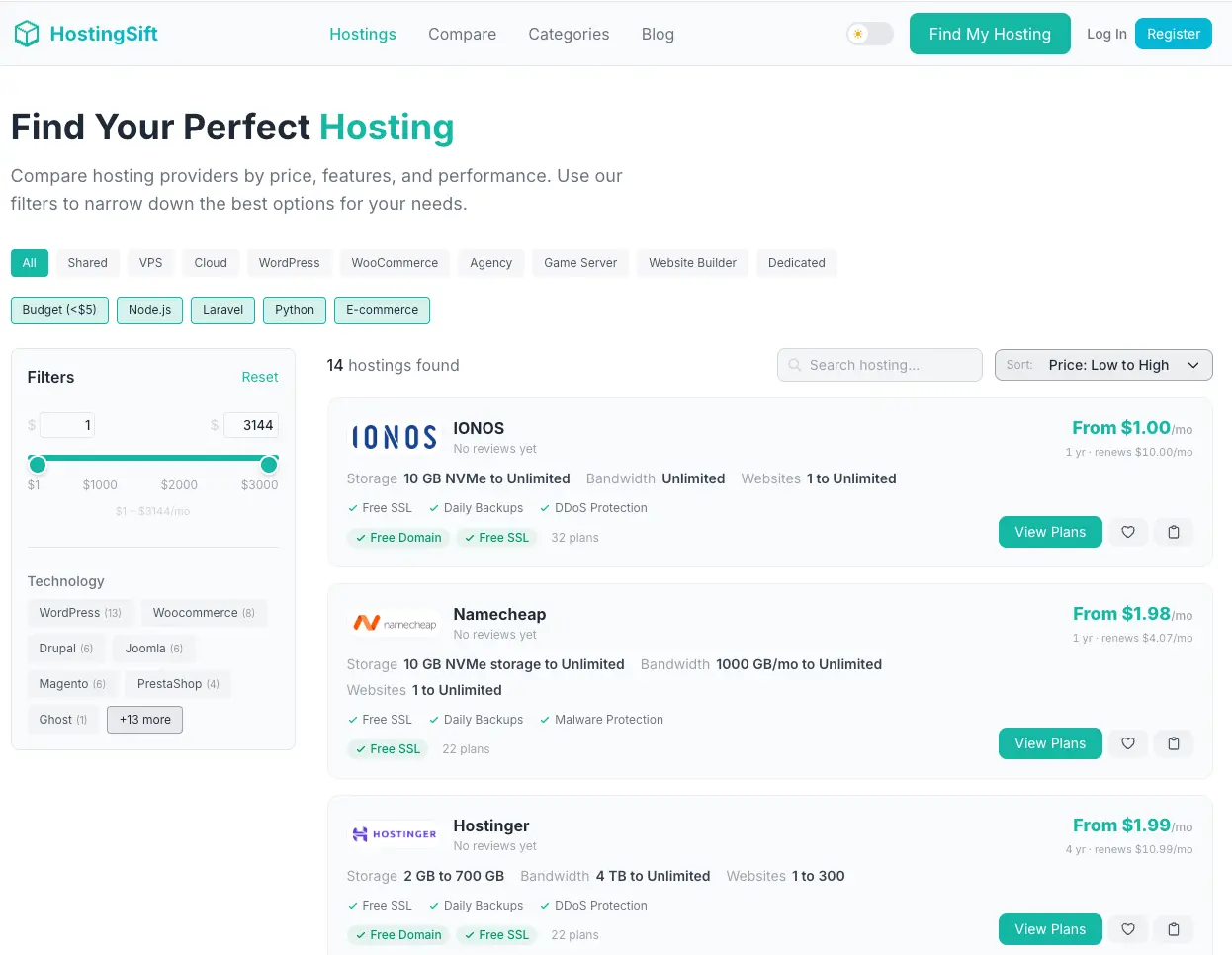
Task: Click the Log In link
Action: (1106, 34)
